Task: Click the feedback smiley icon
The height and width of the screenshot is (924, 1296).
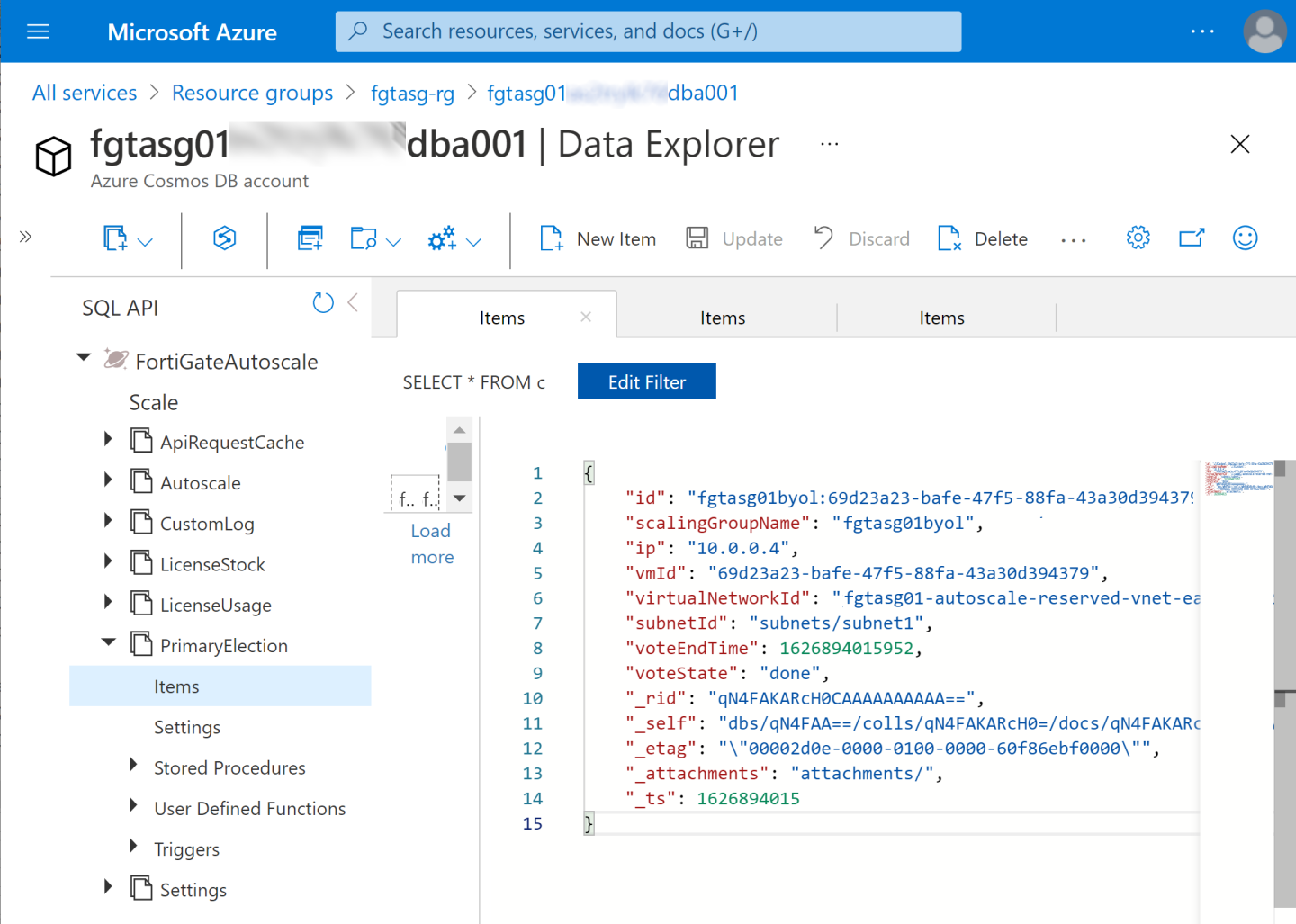Action: (1245, 238)
